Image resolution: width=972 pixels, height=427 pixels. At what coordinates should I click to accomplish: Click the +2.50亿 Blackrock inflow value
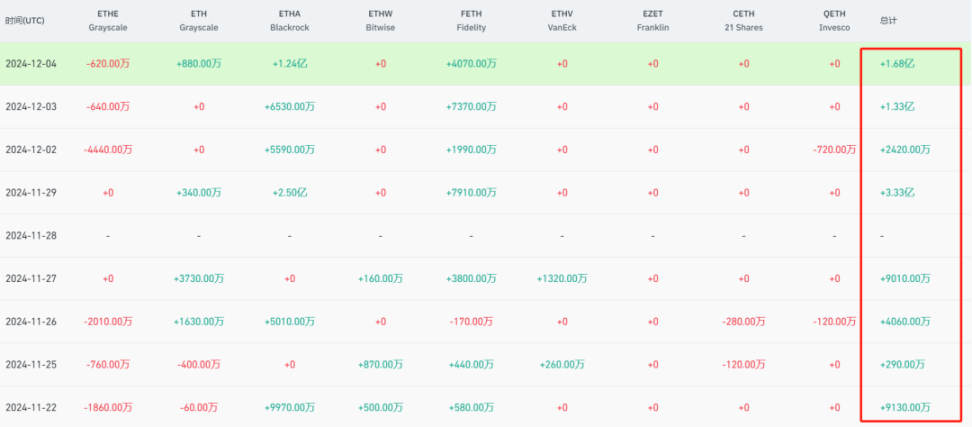(289, 192)
